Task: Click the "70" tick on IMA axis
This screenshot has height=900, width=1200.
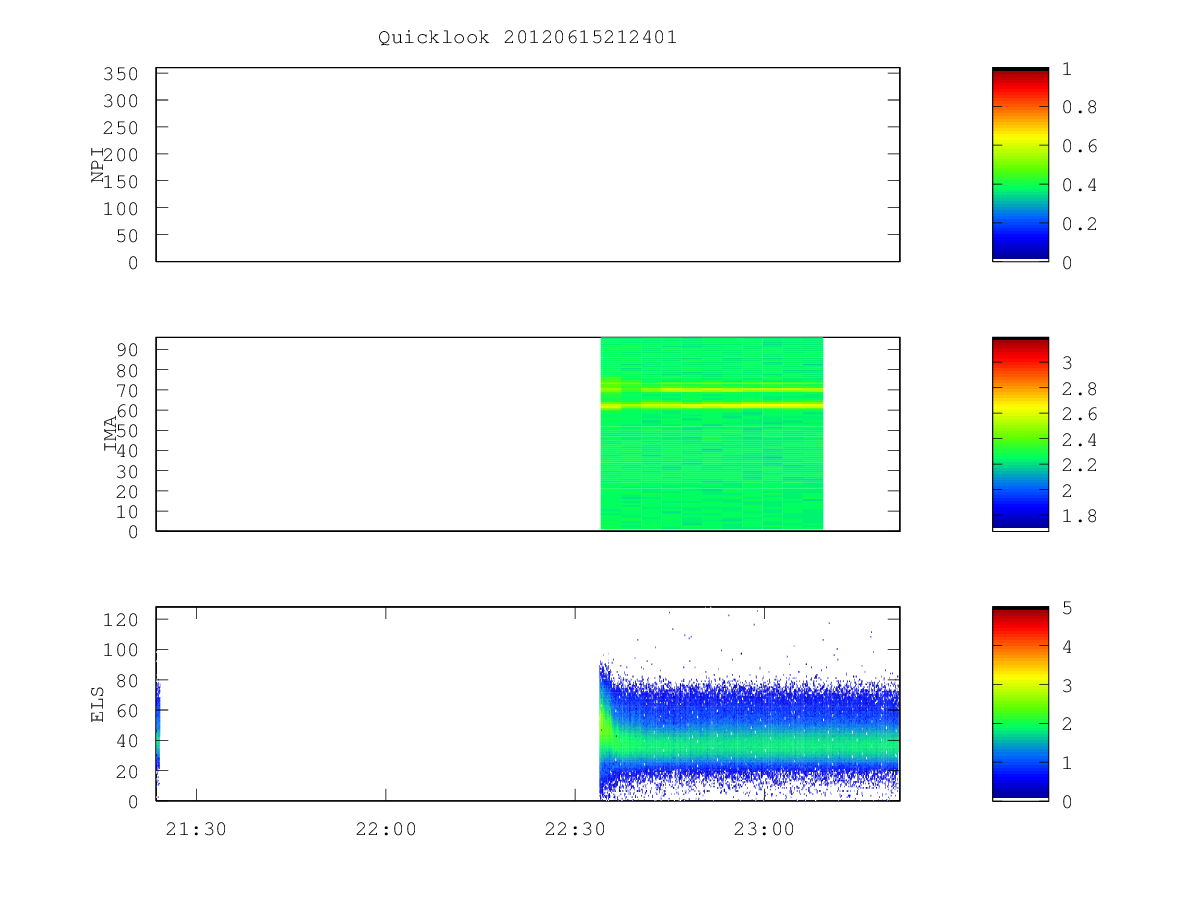Action: [125, 390]
